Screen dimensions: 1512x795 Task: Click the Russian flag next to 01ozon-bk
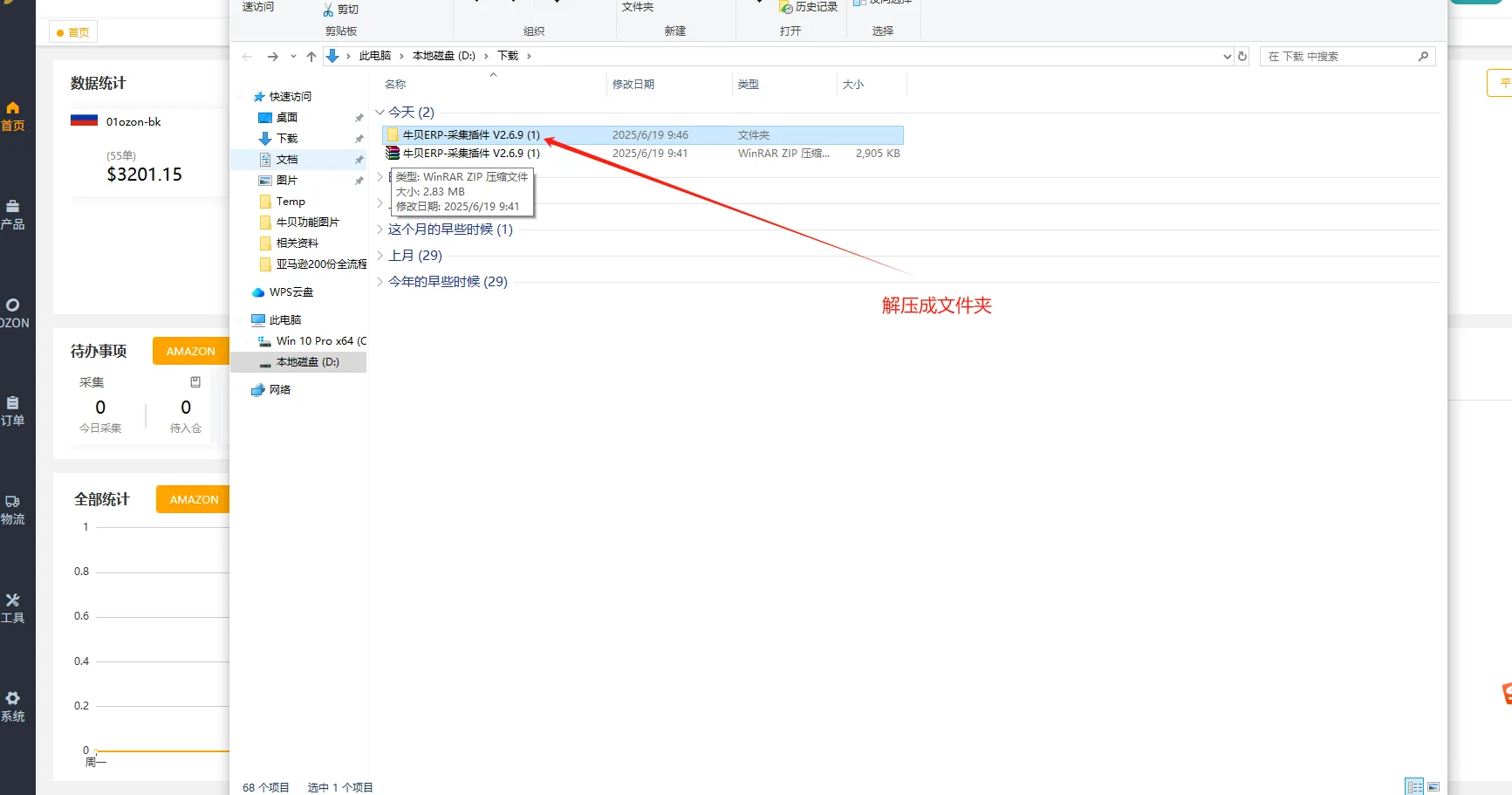84,120
